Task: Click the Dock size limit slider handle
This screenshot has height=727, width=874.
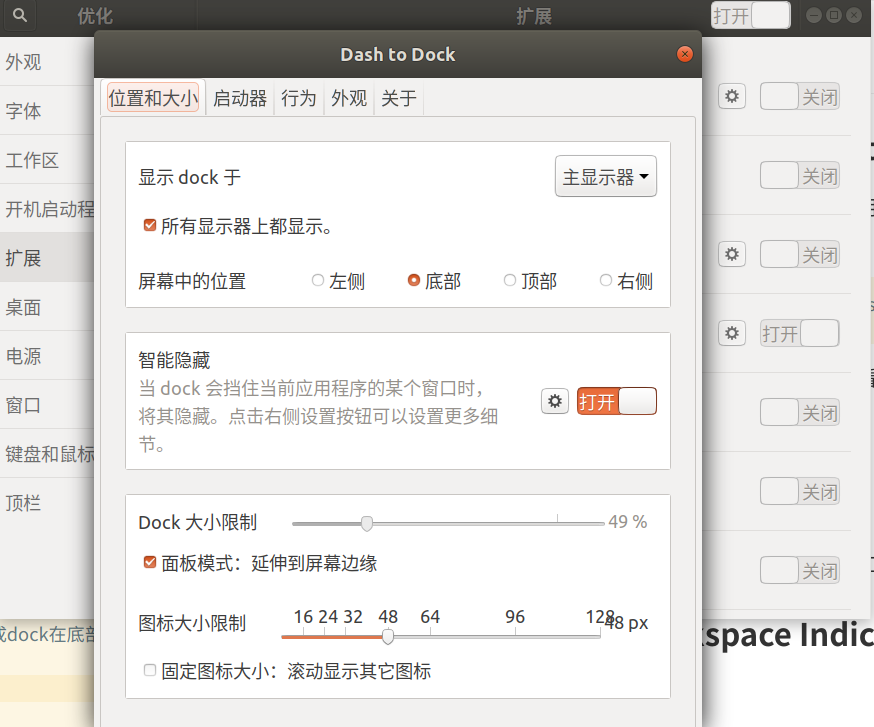Action: [x=367, y=523]
